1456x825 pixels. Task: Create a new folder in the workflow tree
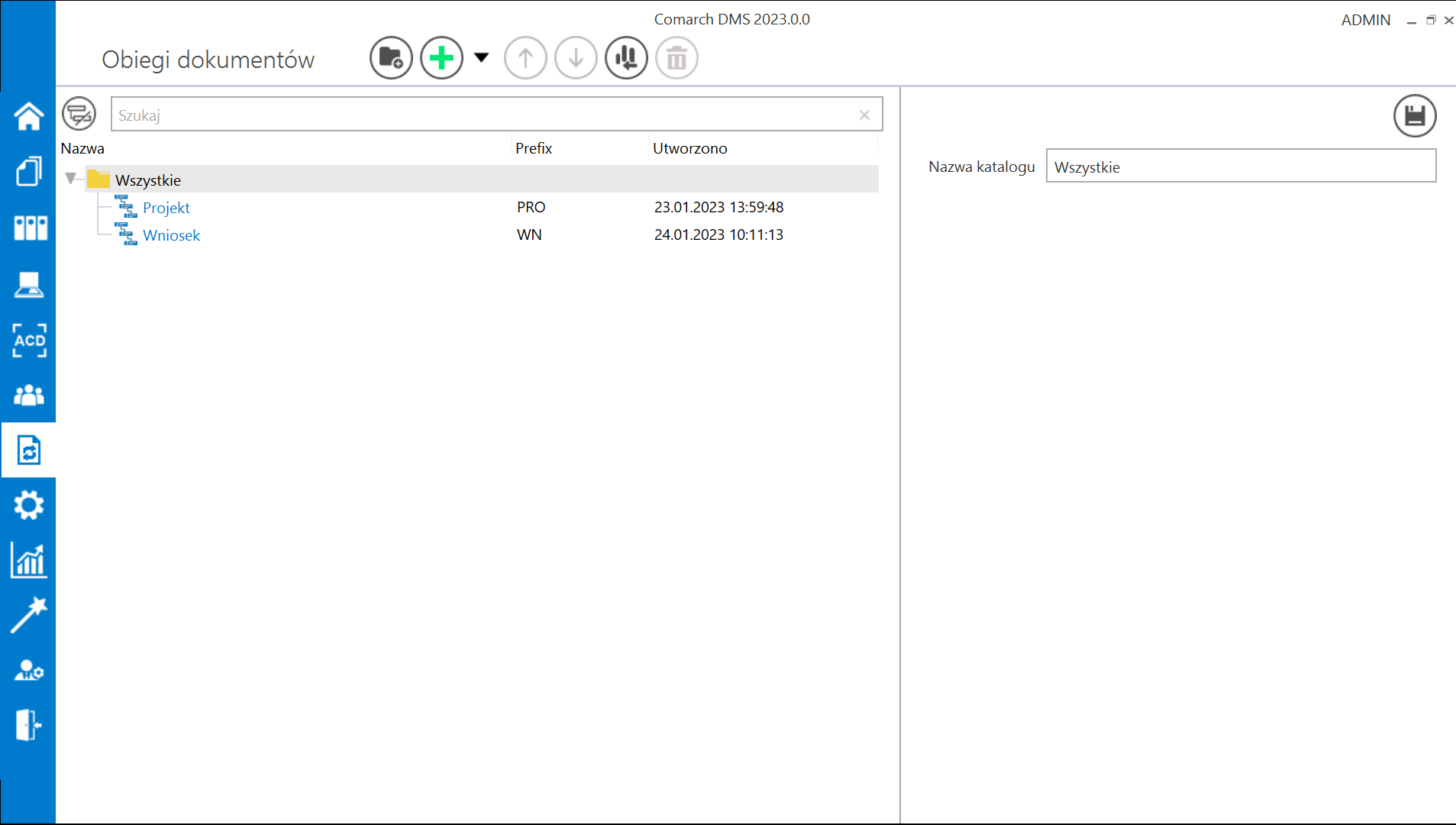point(390,57)
